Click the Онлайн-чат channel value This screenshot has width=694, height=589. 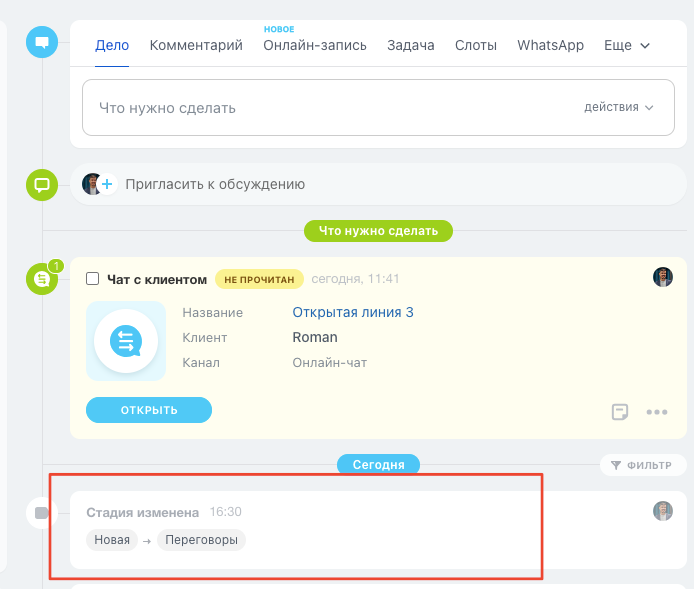click(330, 363)
